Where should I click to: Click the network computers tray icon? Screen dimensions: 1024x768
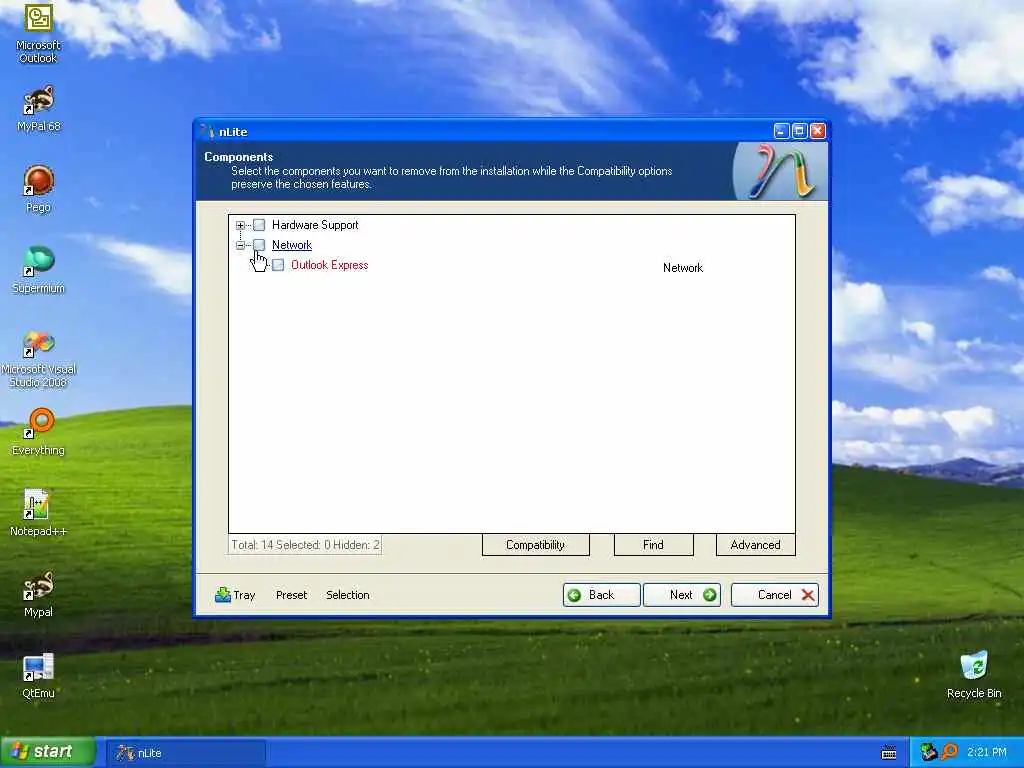pyautogui.click(x=929, y=752)
